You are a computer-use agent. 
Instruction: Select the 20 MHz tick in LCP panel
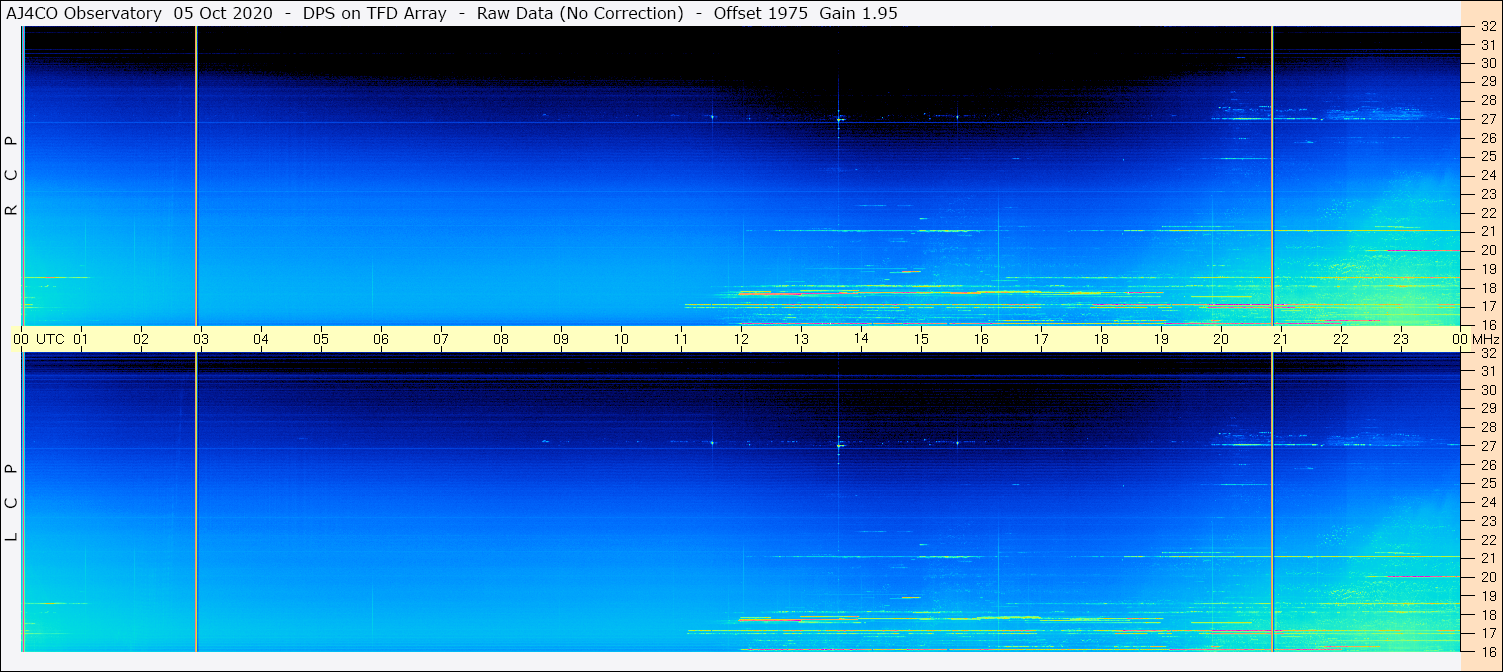1487,577
